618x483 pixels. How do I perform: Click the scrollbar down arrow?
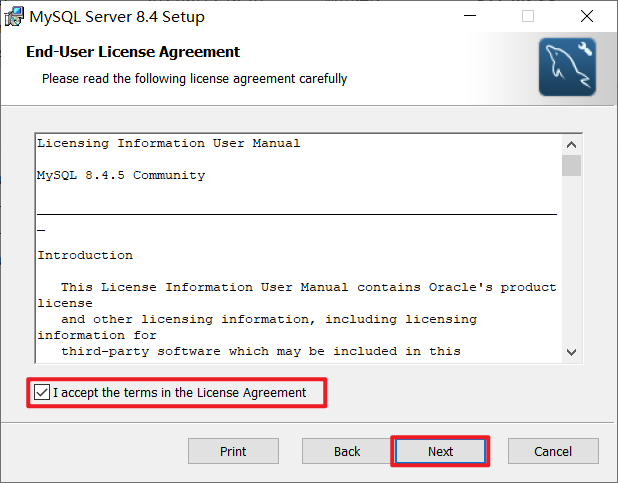pos(571,352)
